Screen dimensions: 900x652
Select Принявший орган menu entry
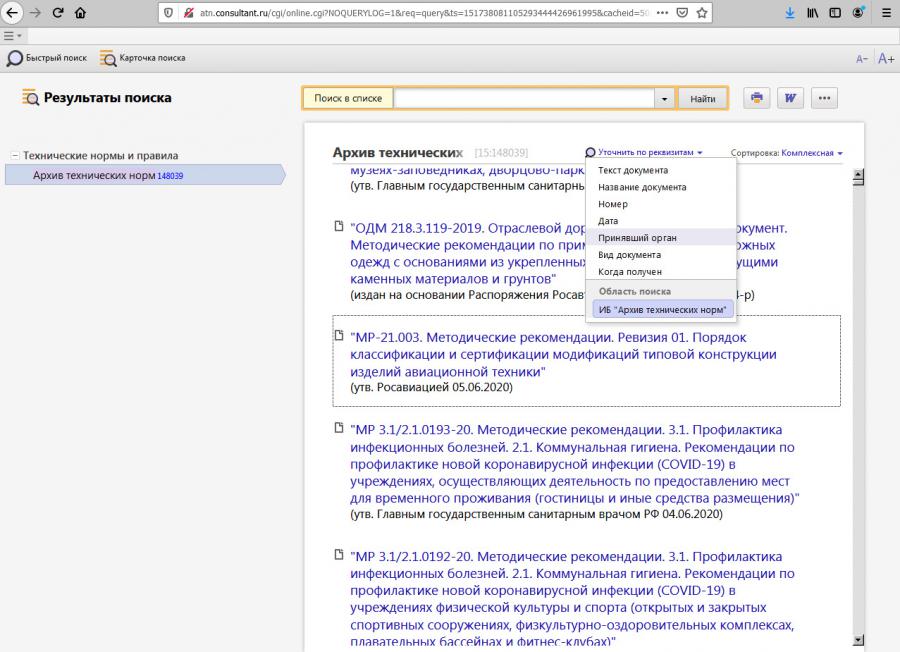tap(637, 237)
